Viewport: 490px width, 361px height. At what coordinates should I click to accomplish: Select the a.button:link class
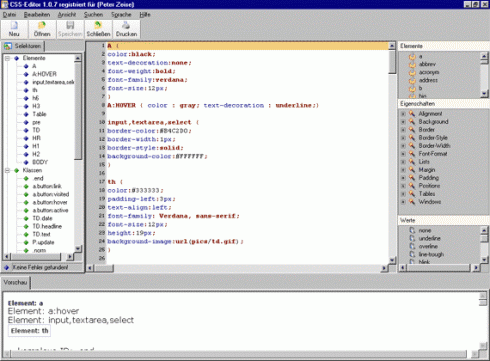(47, 186)
